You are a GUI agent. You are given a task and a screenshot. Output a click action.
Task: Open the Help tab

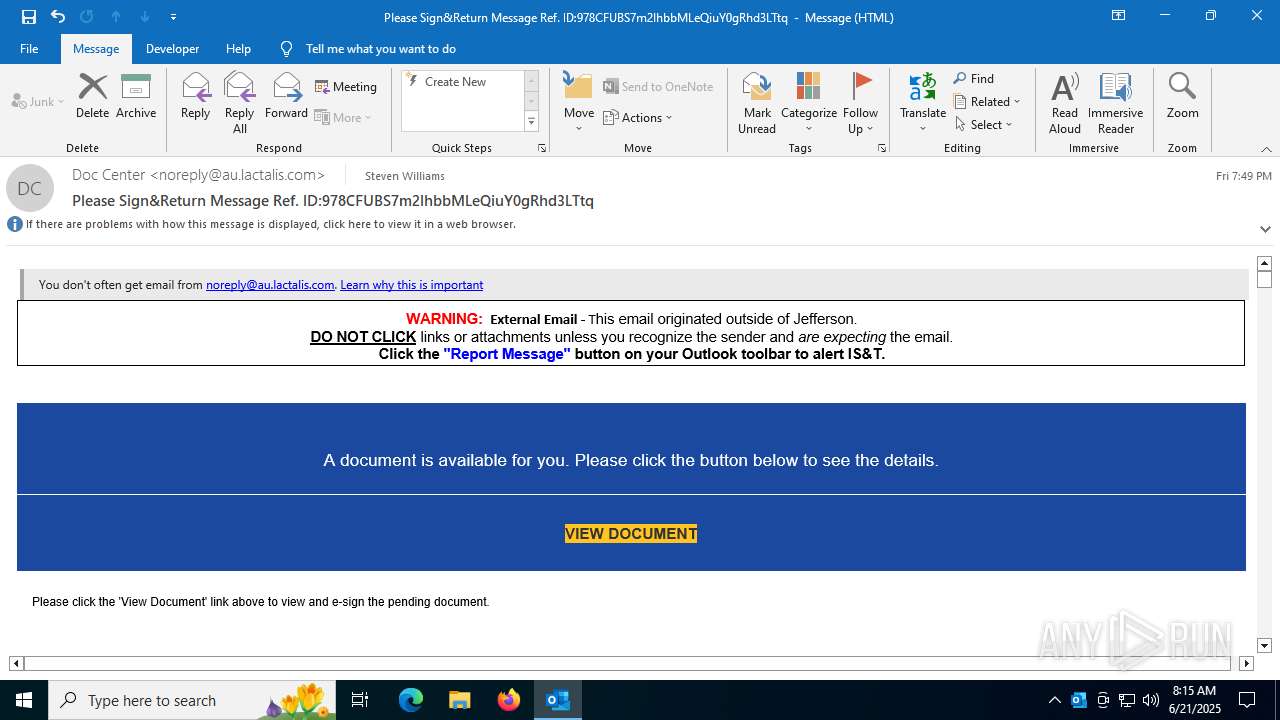click(238, 49)
